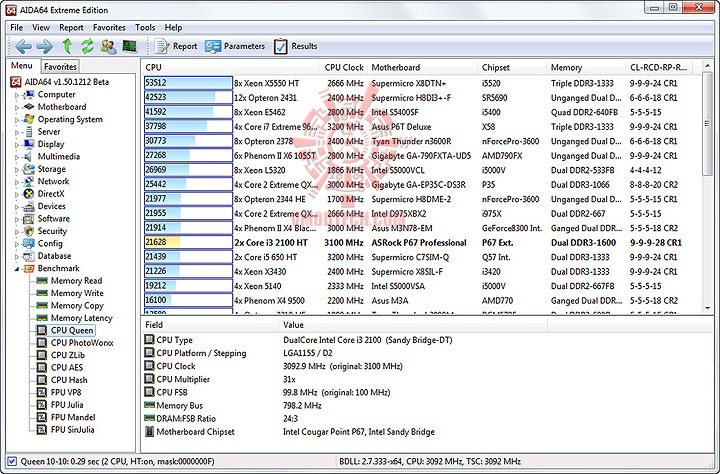This screenshot has height=474, width=720.
Task: Expand the Server tree node
Action: point(17,132)
